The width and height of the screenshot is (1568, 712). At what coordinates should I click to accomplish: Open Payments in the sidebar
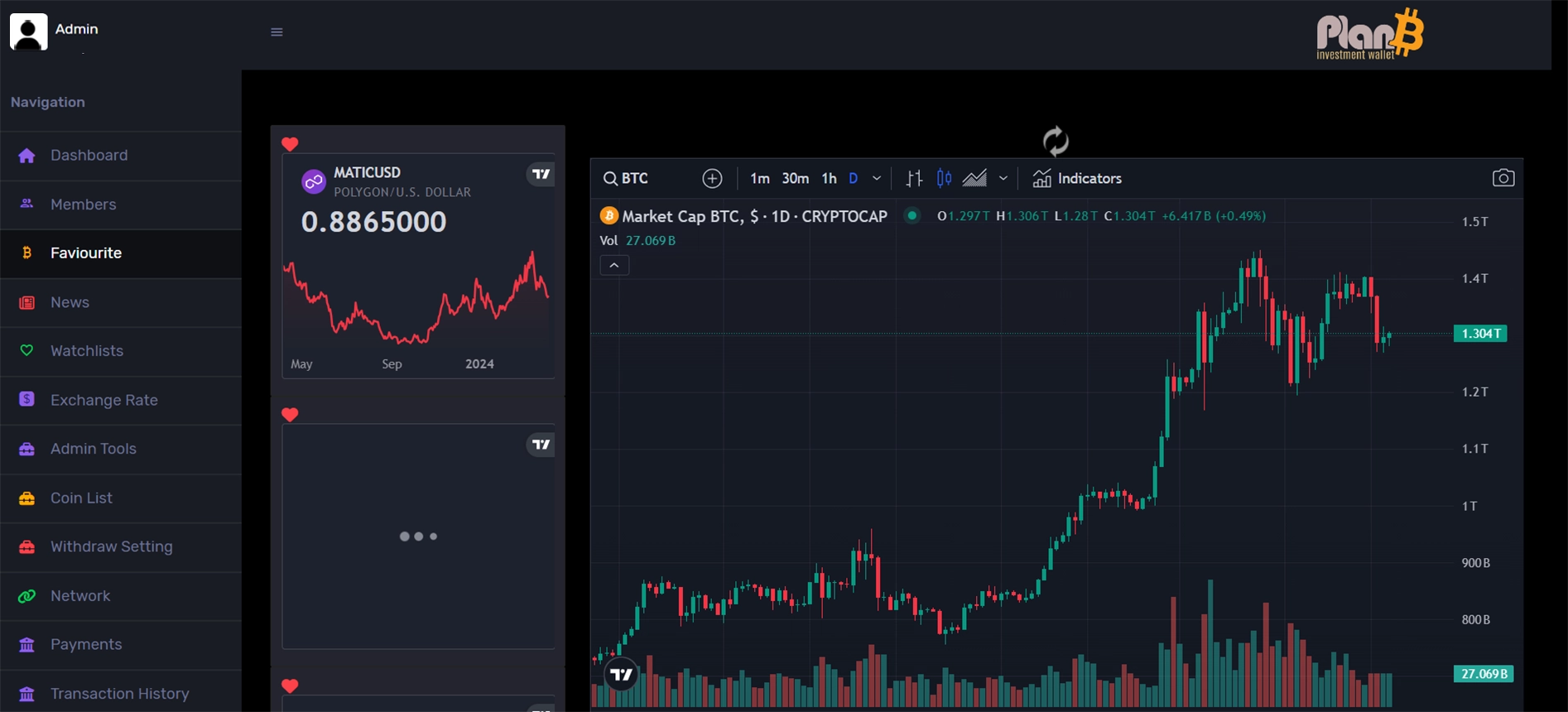tap(121, 644)
